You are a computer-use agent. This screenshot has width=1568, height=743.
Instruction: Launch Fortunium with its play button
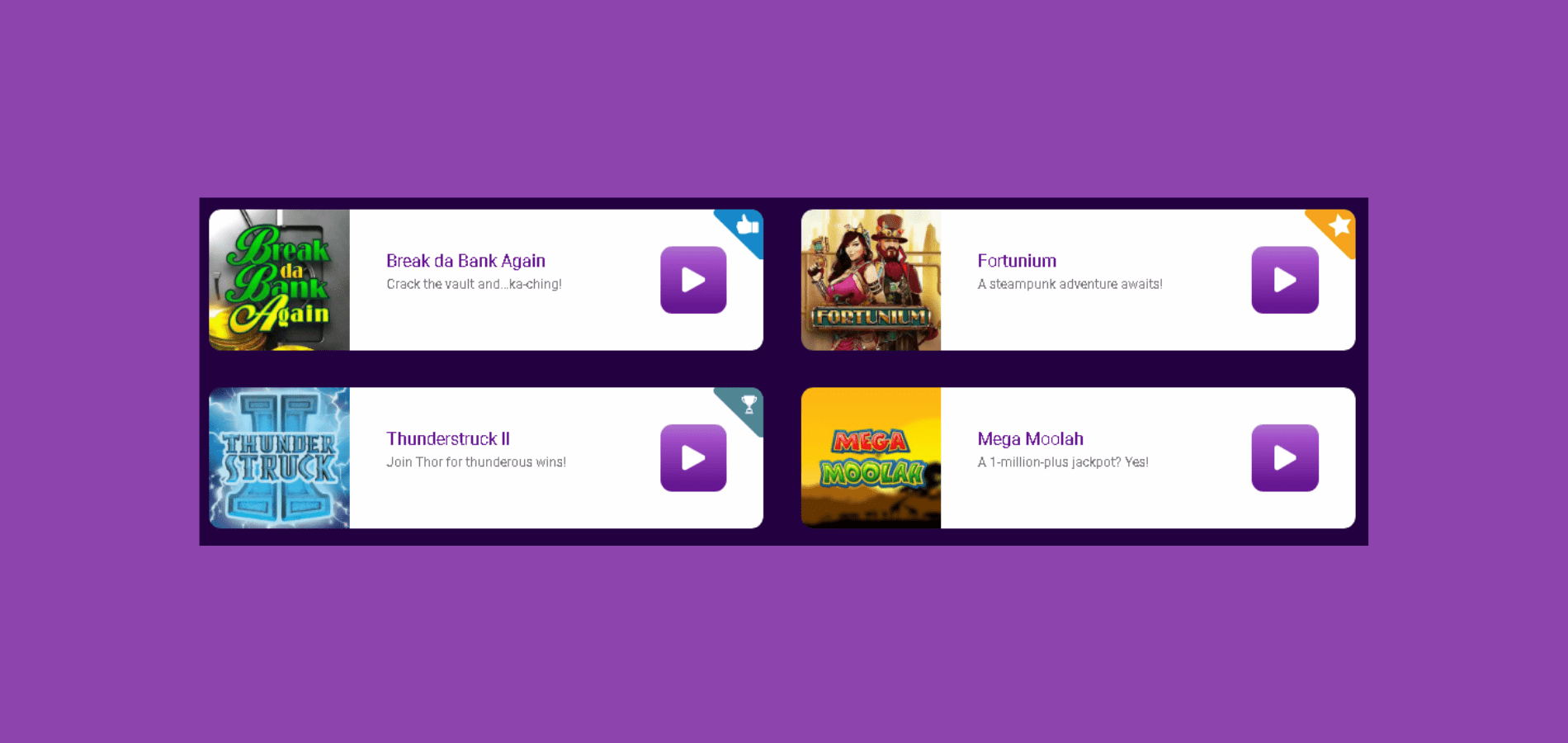1285,280
